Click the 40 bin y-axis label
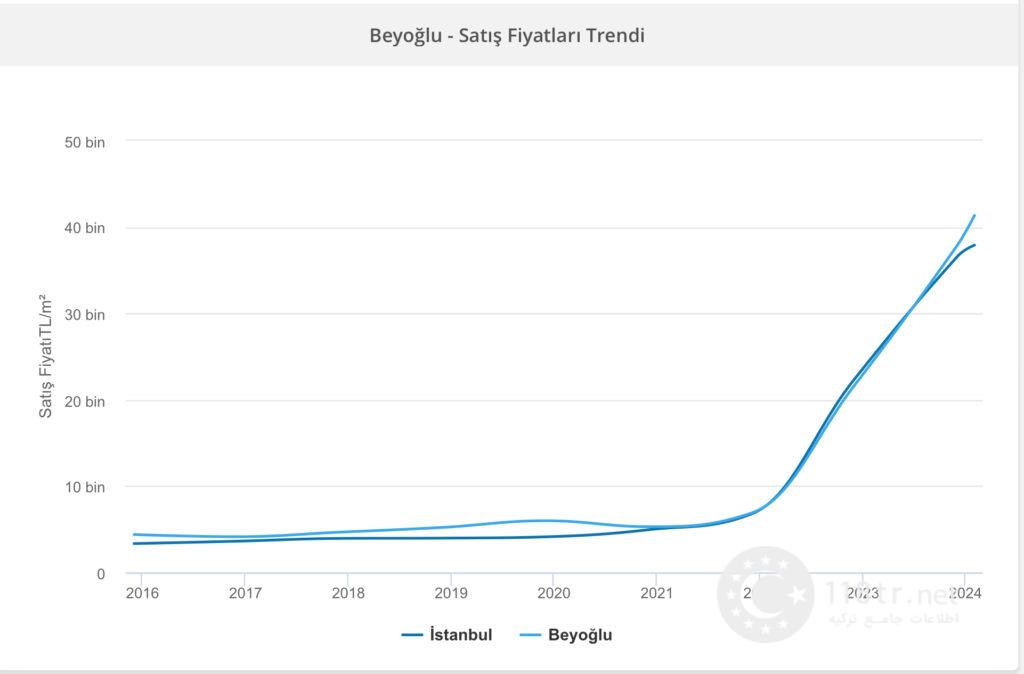1024x674 pixels. point(85,228)
